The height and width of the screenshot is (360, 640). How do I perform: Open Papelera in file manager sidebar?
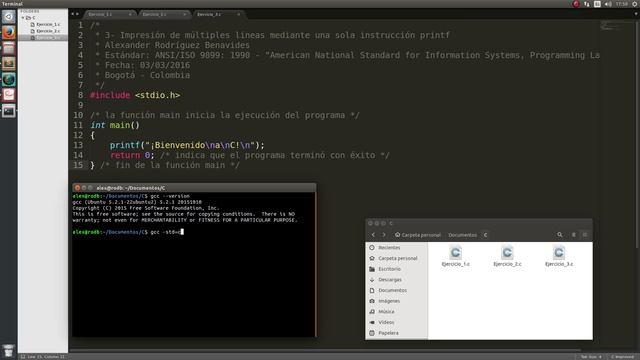pos(396,333)
